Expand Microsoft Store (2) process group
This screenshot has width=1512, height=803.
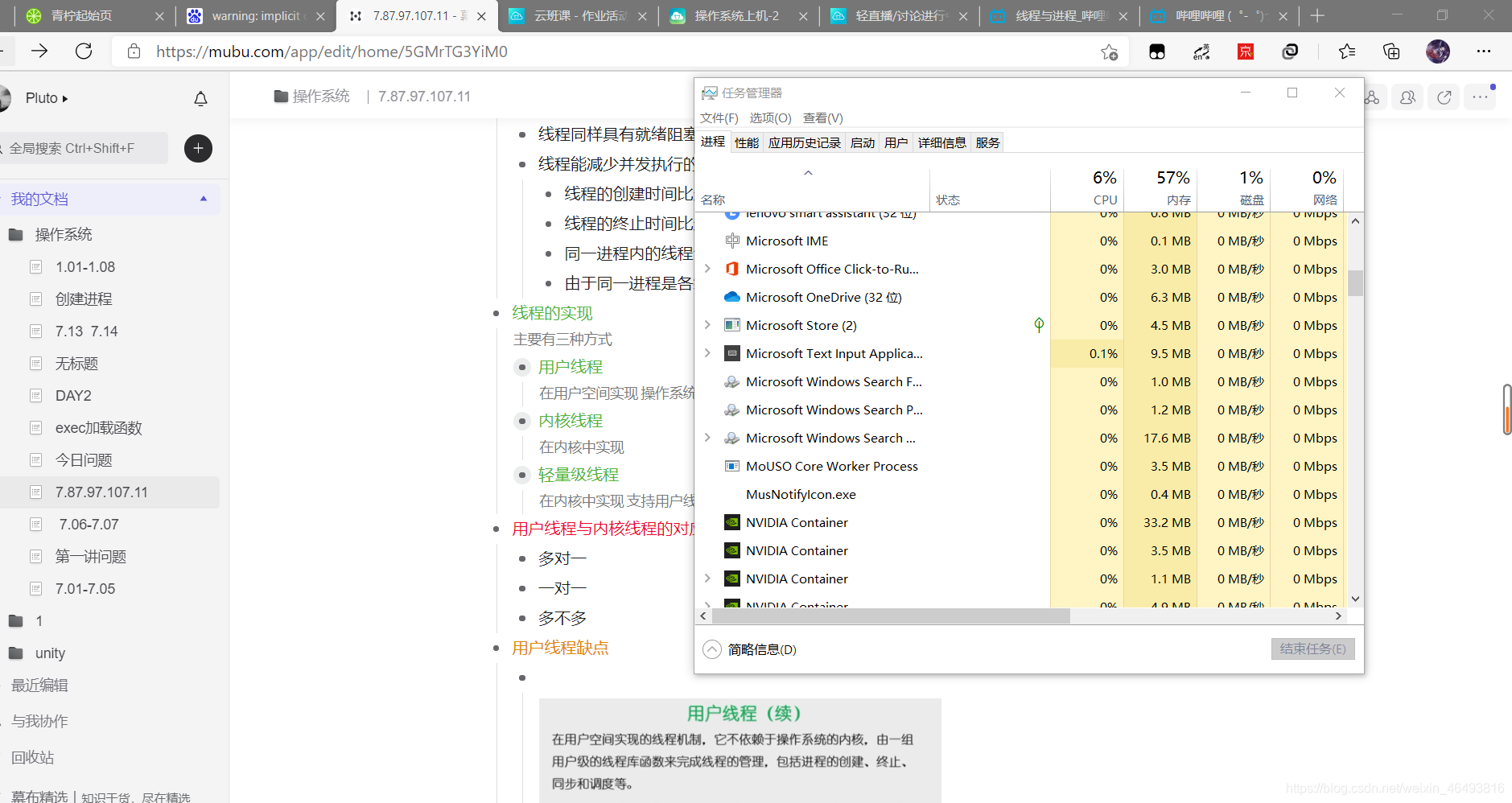tap(707, 325)
